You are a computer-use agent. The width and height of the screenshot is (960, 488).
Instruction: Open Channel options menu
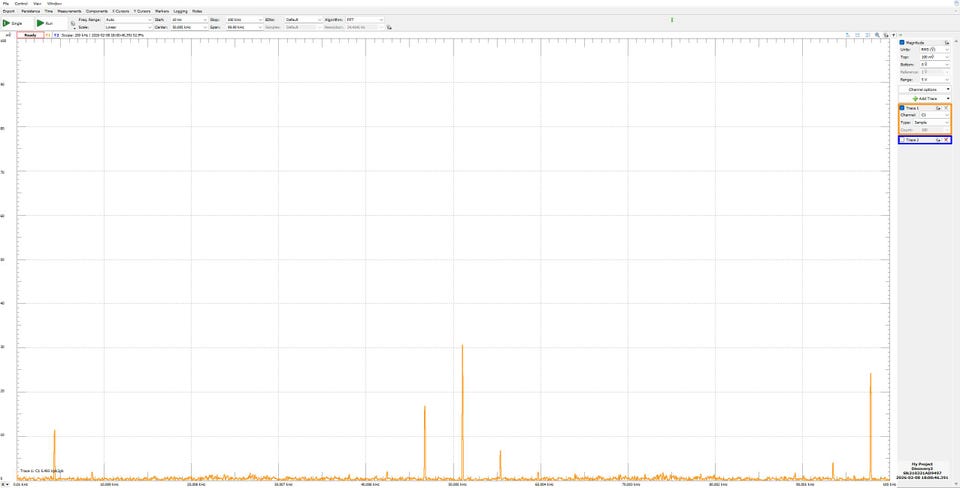[x=924, y=89]
